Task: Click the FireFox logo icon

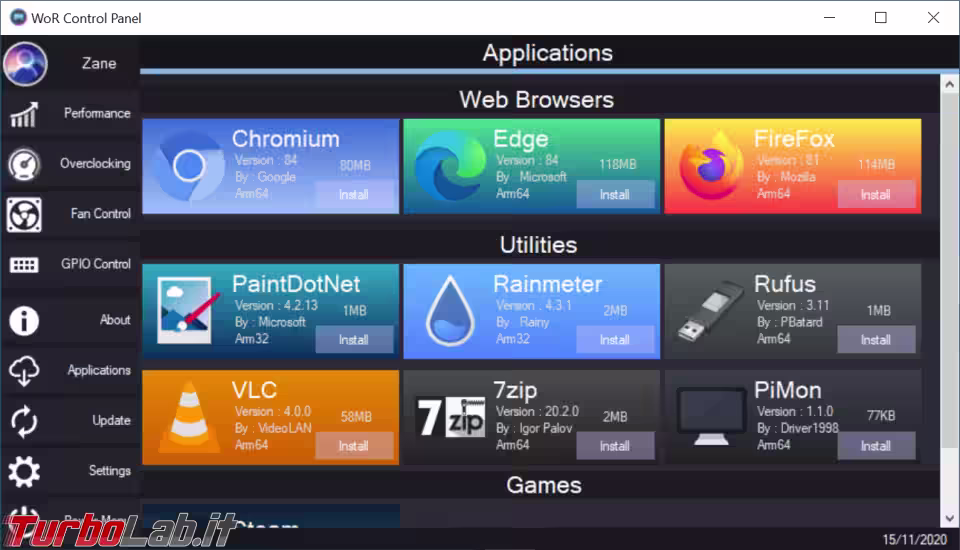Action: point(710,166)
